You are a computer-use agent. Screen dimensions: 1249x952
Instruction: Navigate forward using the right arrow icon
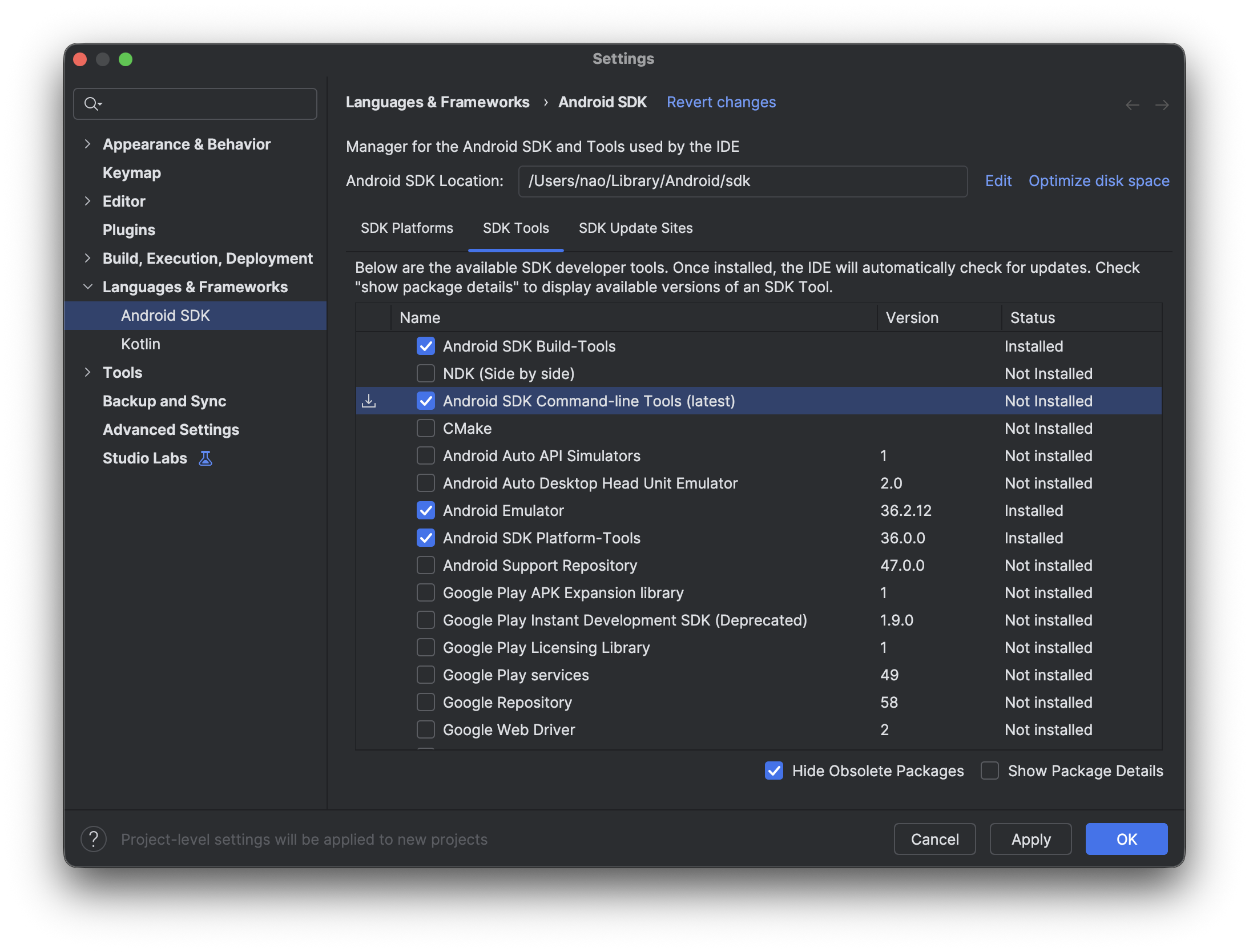[1163, 104]
